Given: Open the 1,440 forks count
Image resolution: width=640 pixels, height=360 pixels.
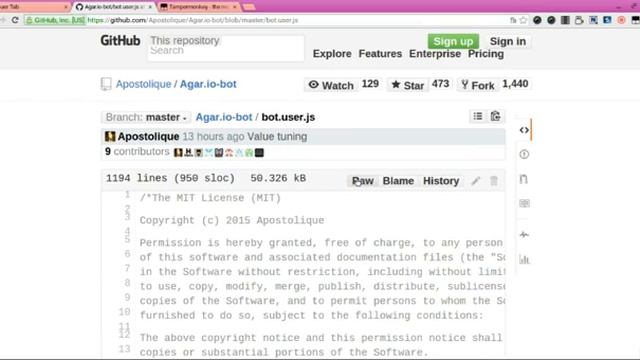Looking at the screenshot, I should coord(515,84).
